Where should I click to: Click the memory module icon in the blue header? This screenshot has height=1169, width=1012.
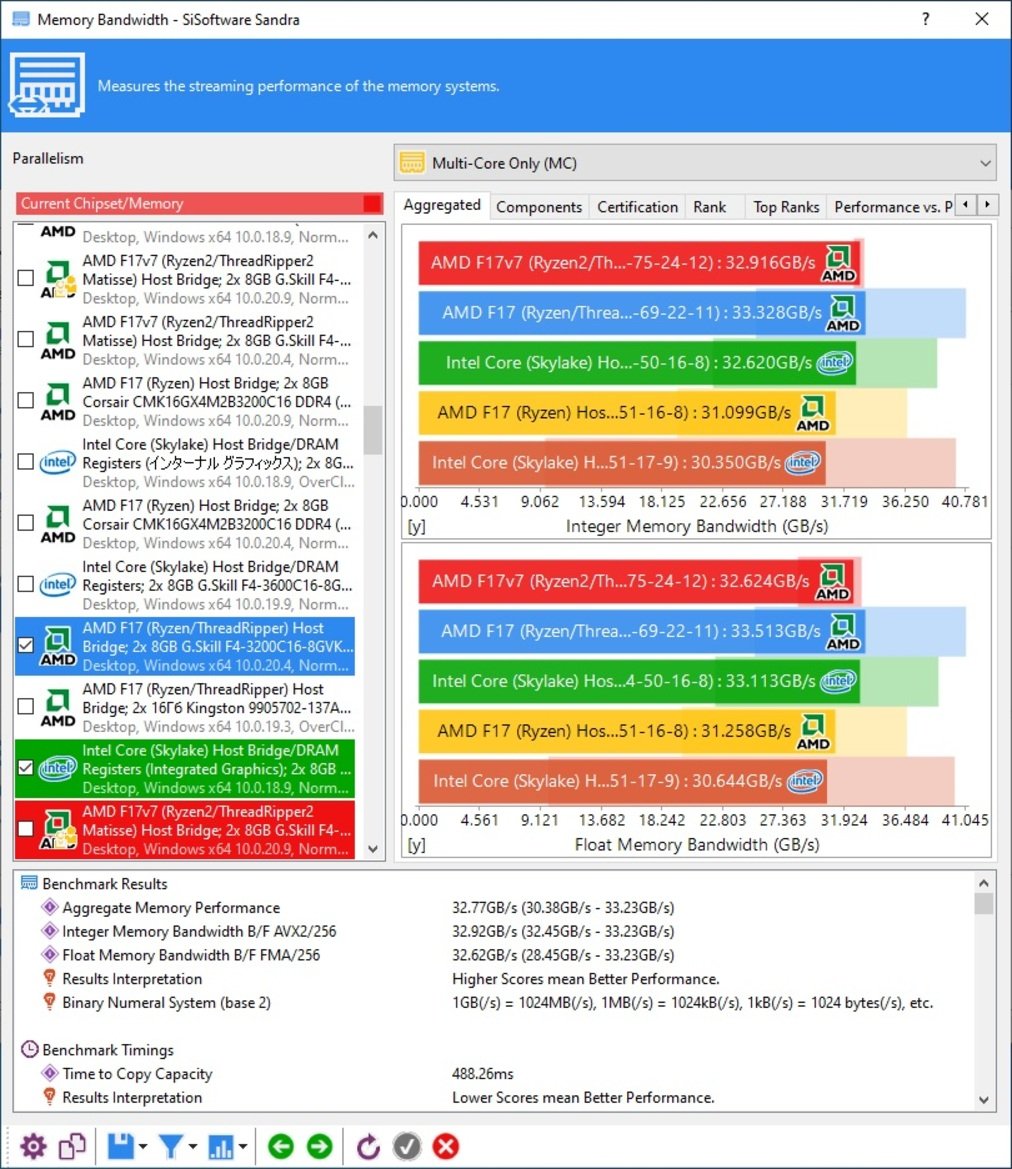point(47,84)
